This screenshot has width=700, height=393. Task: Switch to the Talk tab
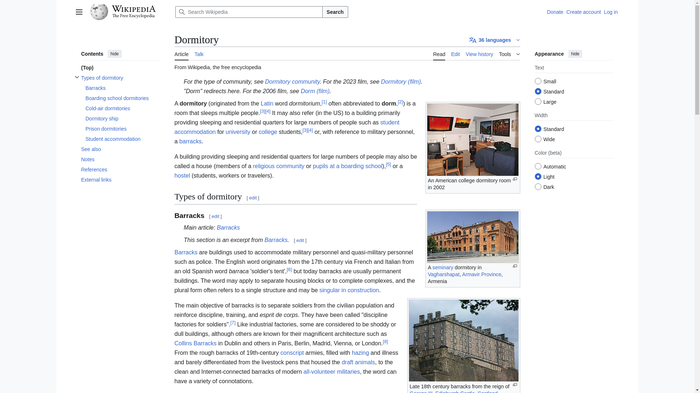[x=199, y=54]
